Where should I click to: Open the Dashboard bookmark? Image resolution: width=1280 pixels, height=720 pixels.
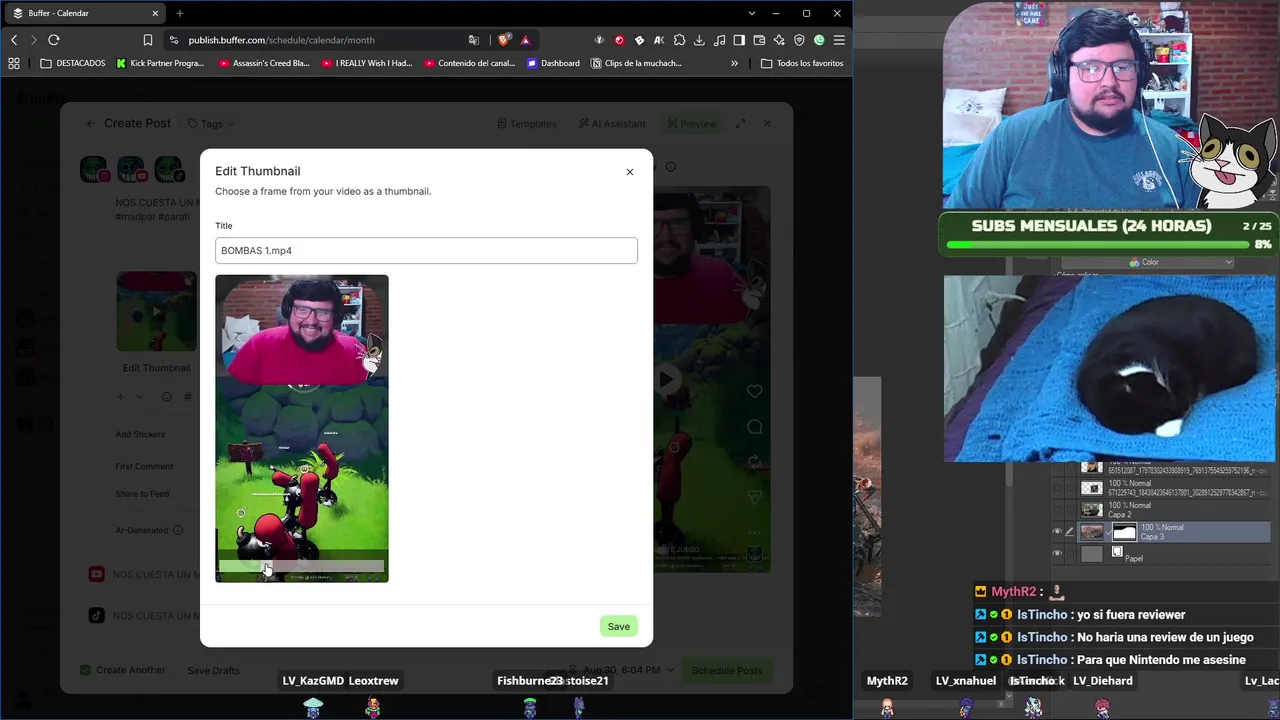553,63
